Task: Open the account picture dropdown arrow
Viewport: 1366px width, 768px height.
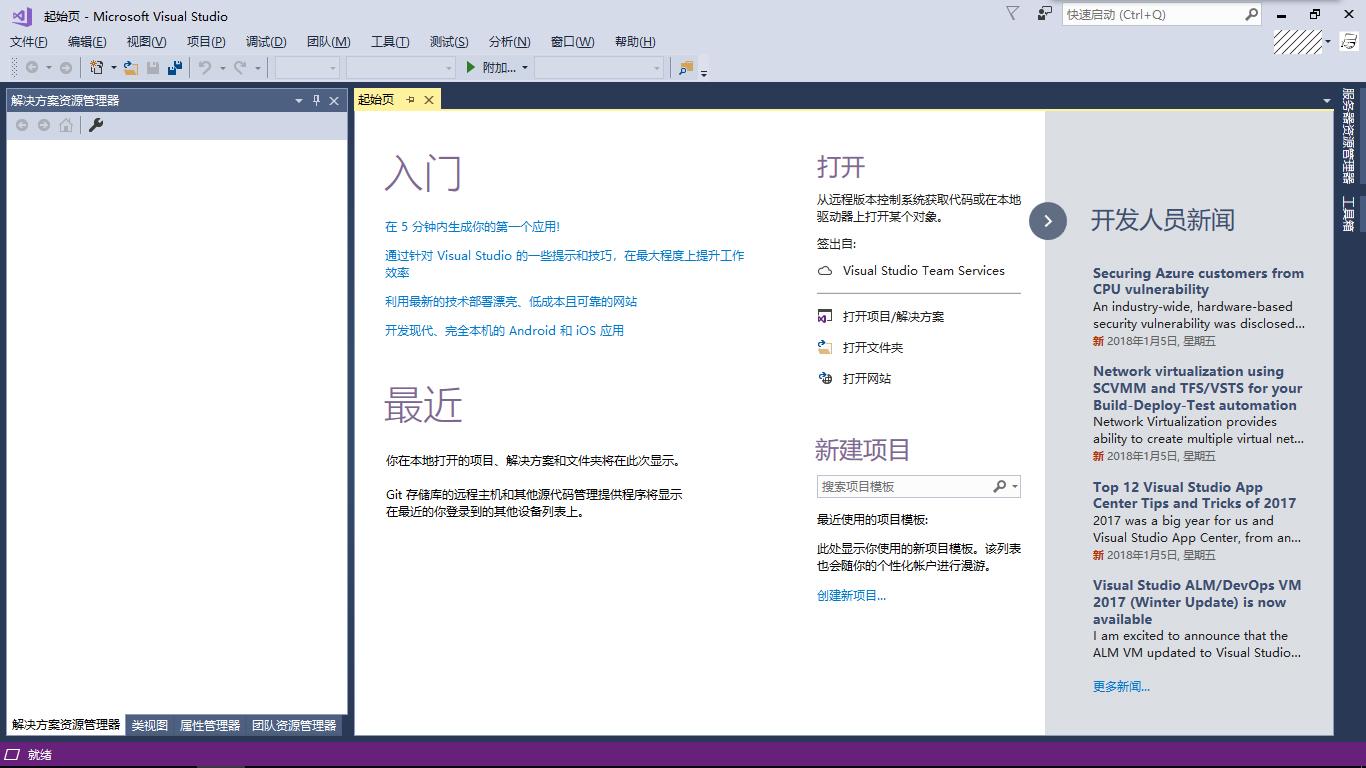Action: coord(1328,42)
